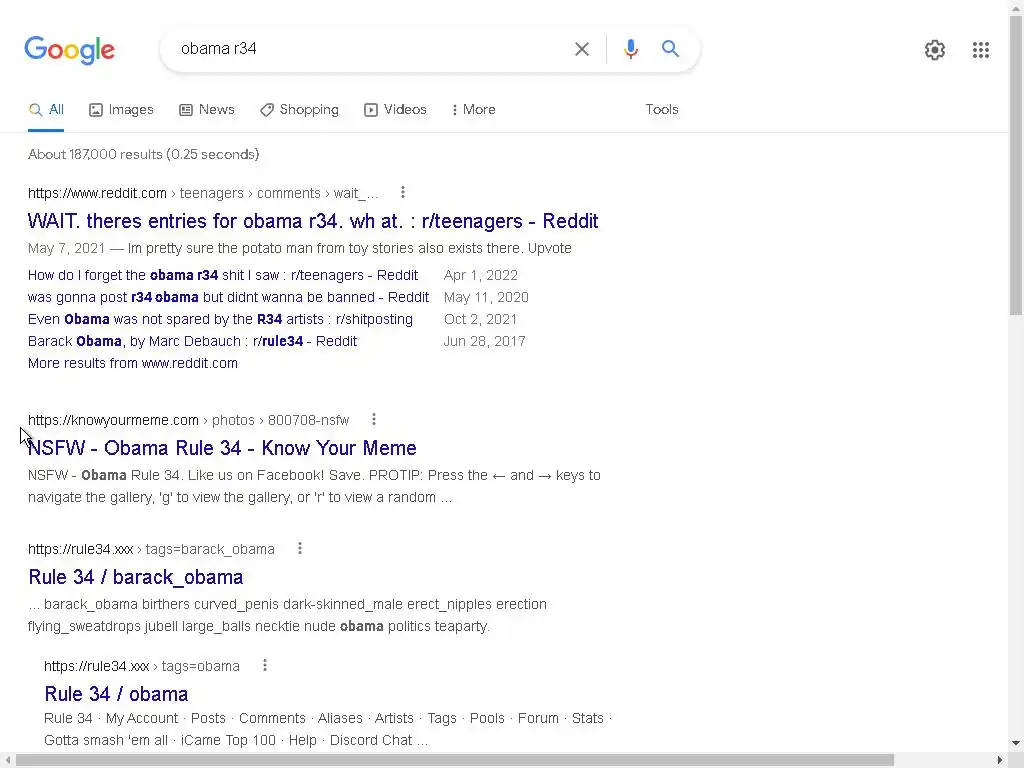Image resolution: width=1024 pixels, height=768 pixels.
Task: Open the Videos tab
Action: click(x=395, y=110)
